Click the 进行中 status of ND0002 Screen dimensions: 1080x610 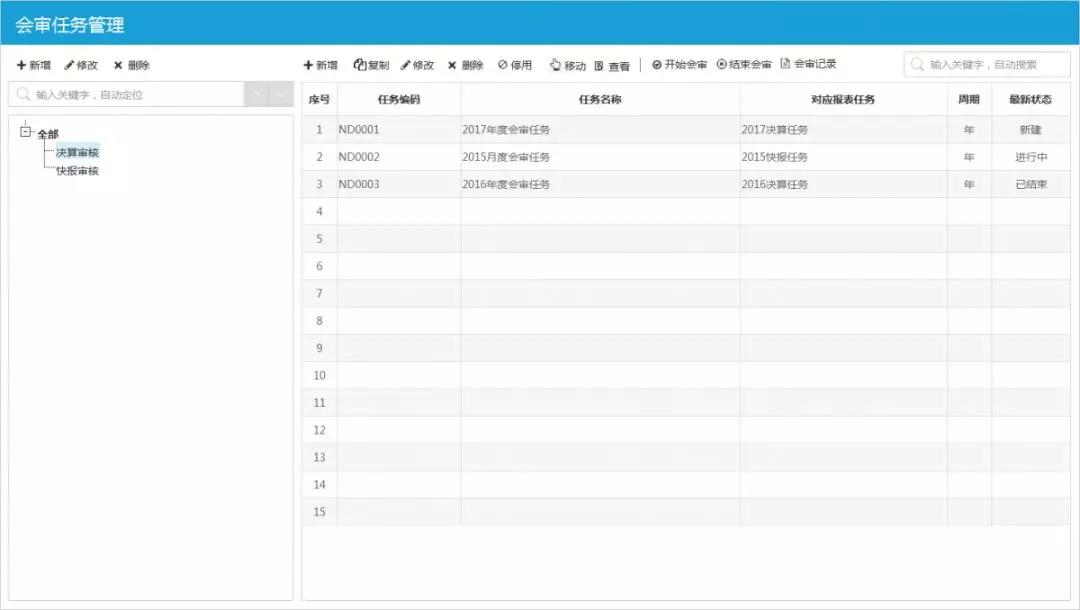pos(1032,156)
